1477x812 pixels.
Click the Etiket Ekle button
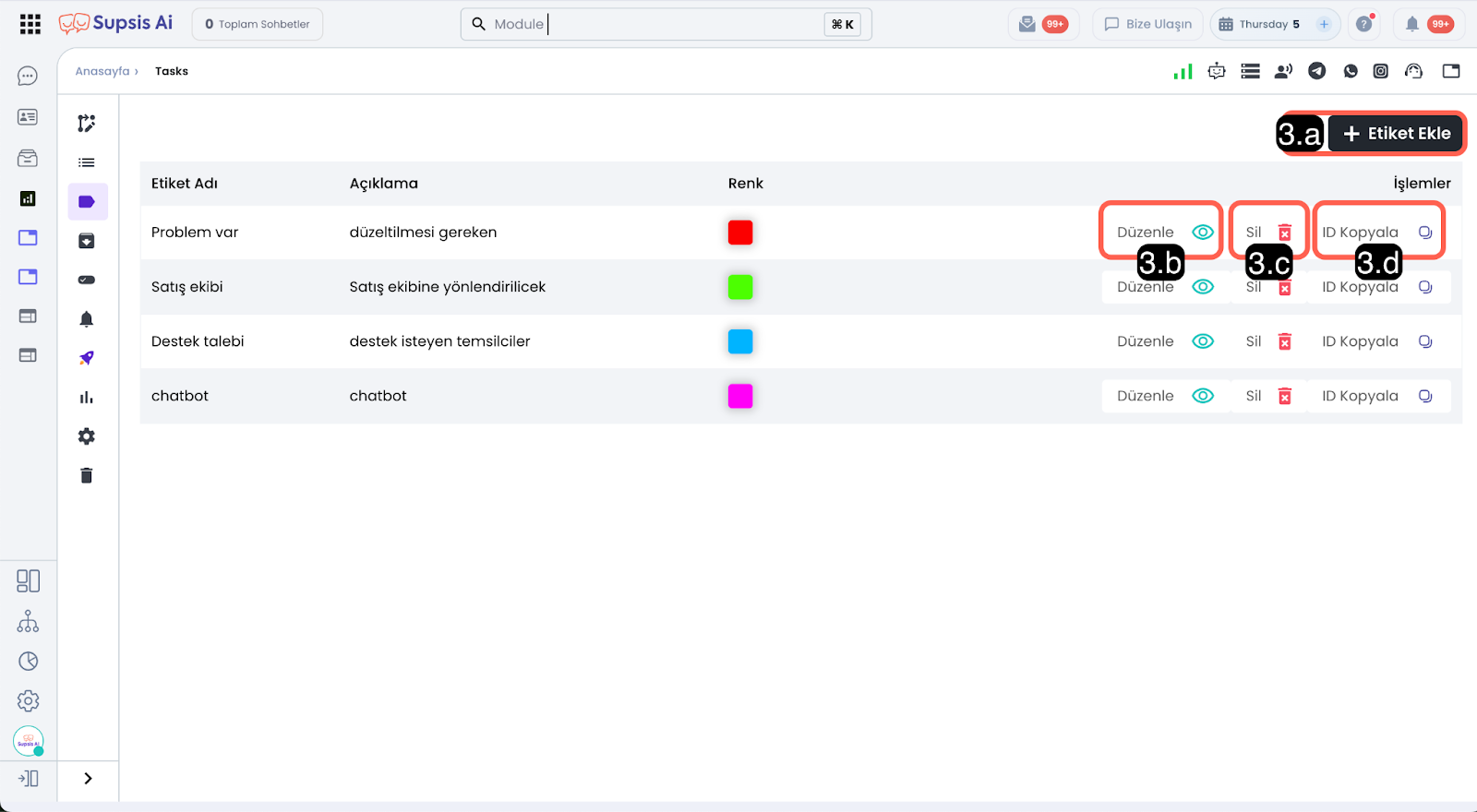[x=1396, y=134]
